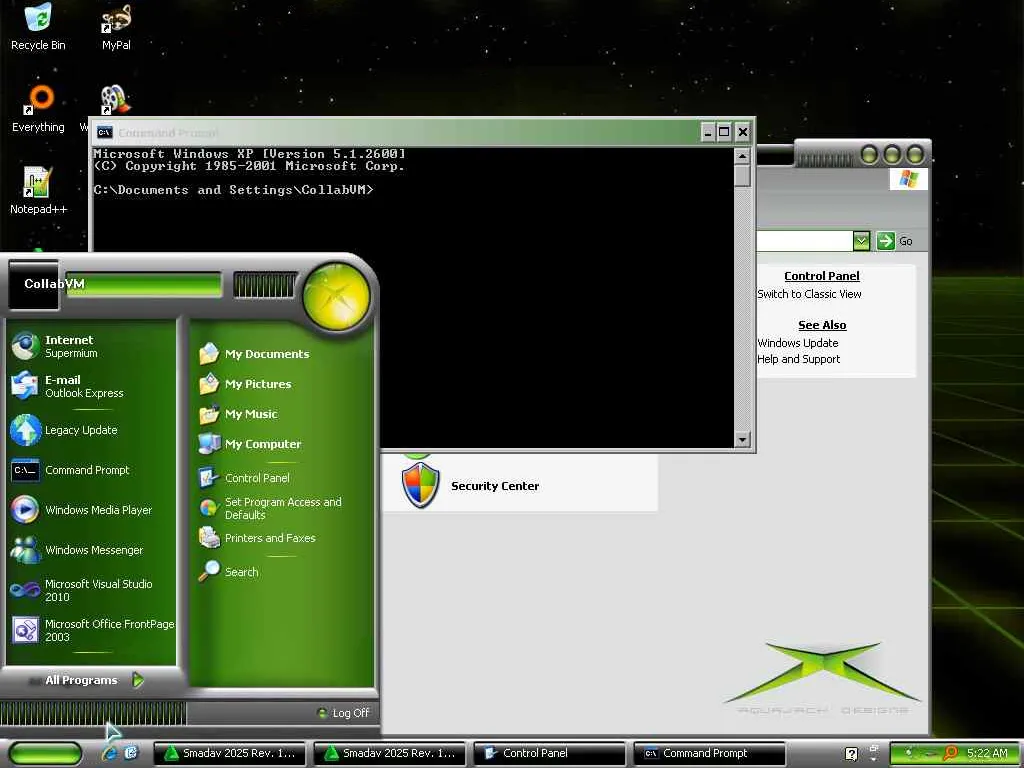Click the Control Panel sidebar heading
Viewport: 1024px width, 768px height.
[x=822, y=276]
